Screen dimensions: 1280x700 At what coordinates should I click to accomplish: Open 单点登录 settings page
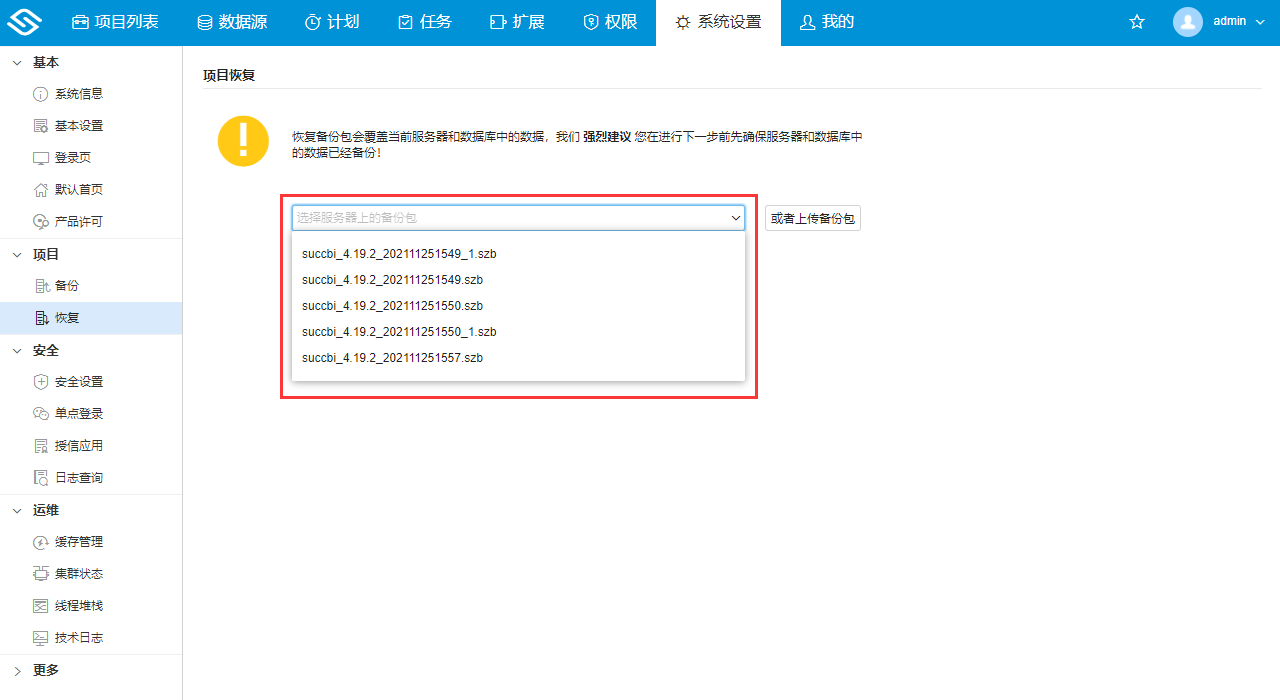pyautogui.click(x=78, y=414)
